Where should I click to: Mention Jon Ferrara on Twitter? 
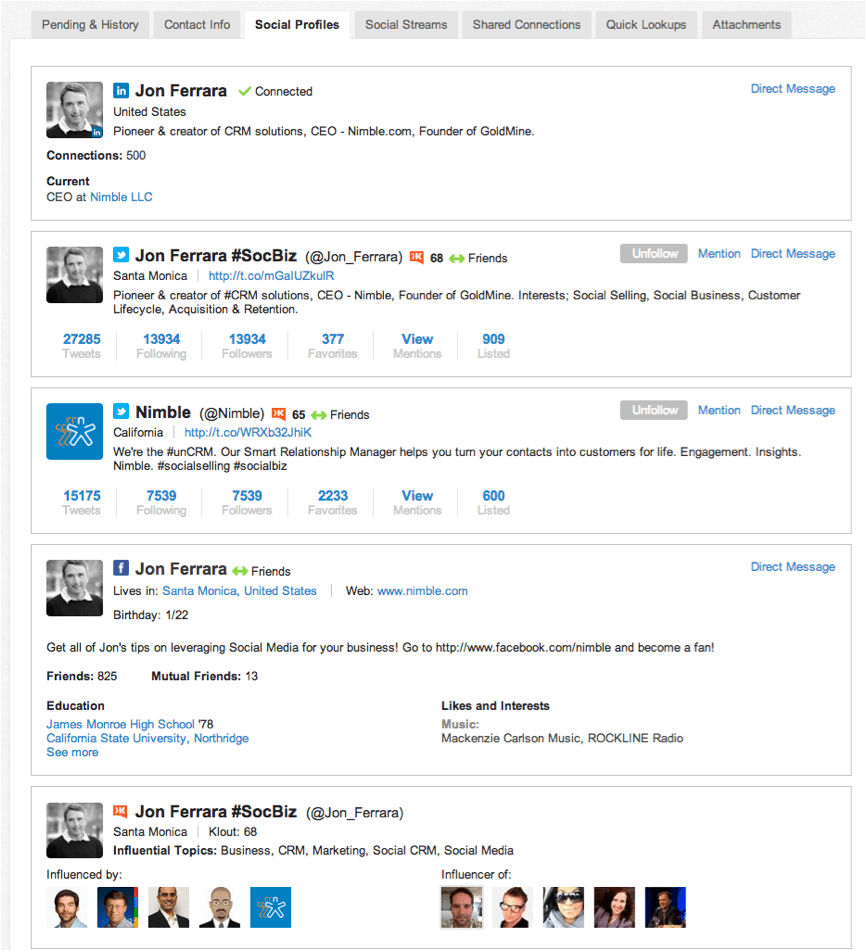click(x=719, y=253)
